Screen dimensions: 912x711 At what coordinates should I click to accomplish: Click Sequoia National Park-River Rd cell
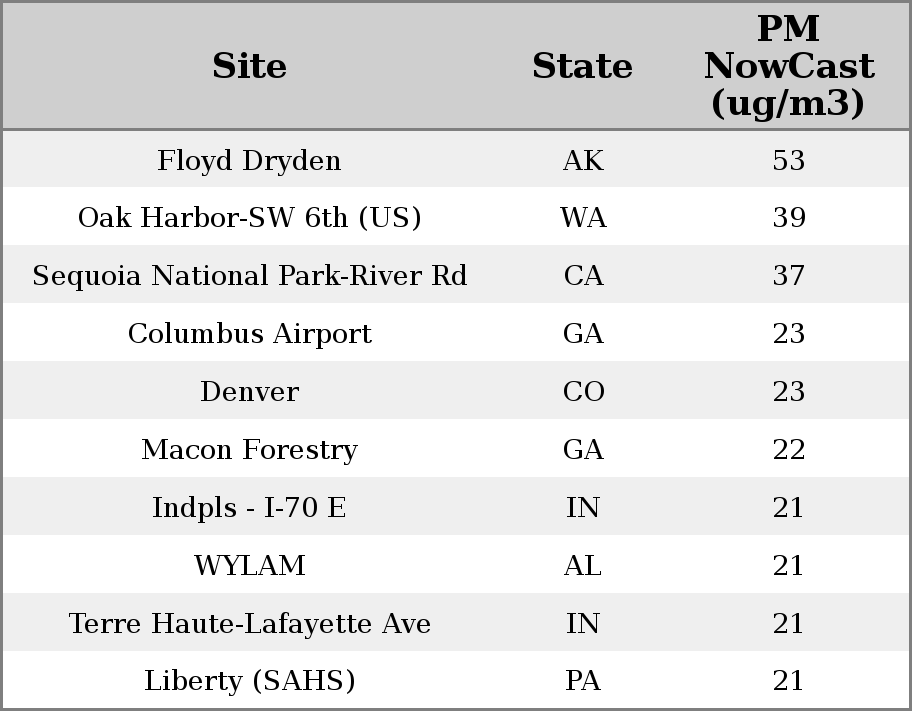tap(249, 276)
